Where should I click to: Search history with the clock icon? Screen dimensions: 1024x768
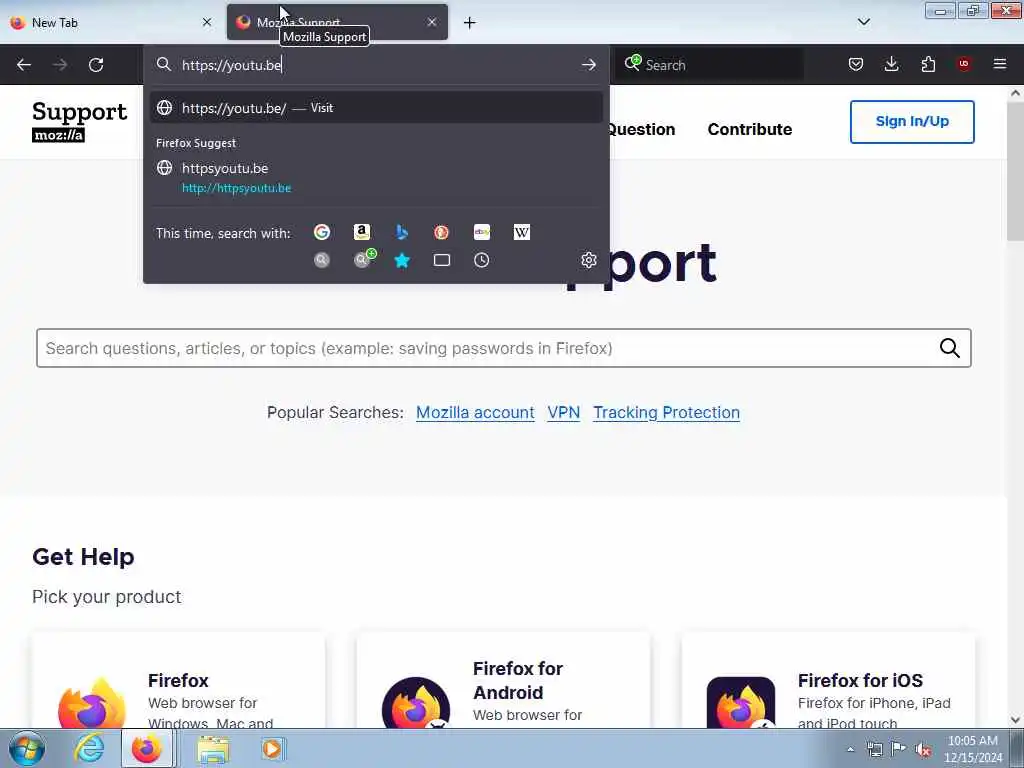[x=481, y=260]
